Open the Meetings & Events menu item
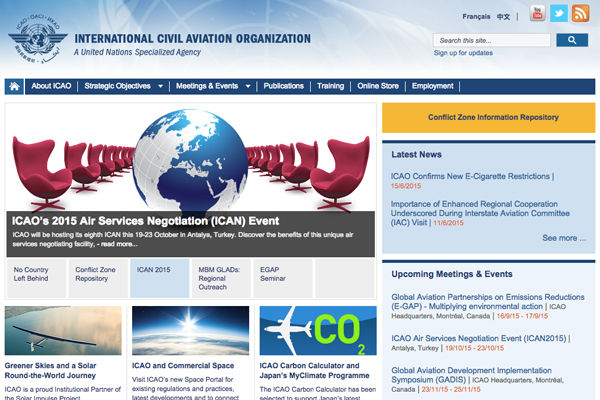The width and height of the screenshot is (600, 400). [x=207, y=86]
